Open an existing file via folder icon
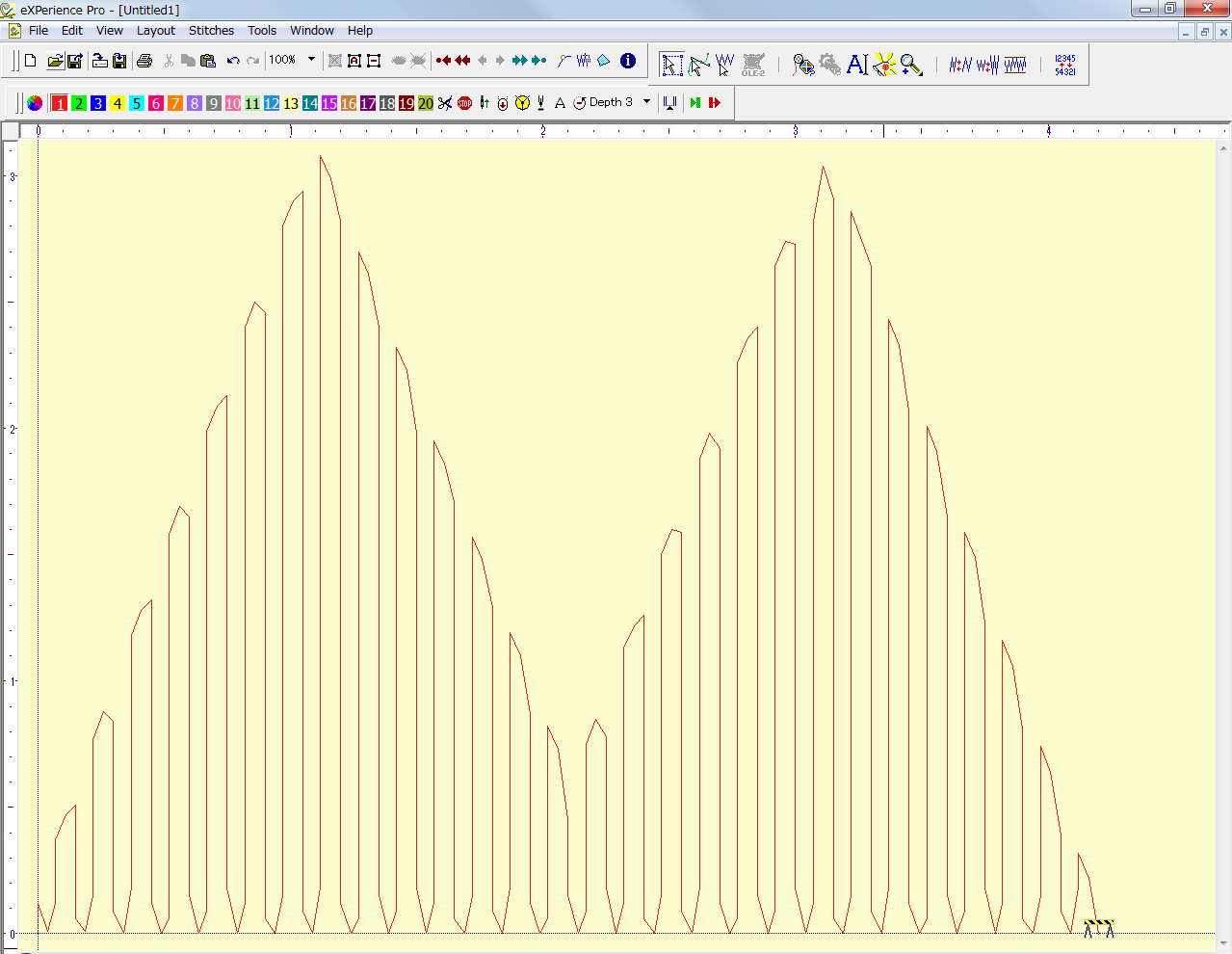1232x954 pixels. [55, 61]
